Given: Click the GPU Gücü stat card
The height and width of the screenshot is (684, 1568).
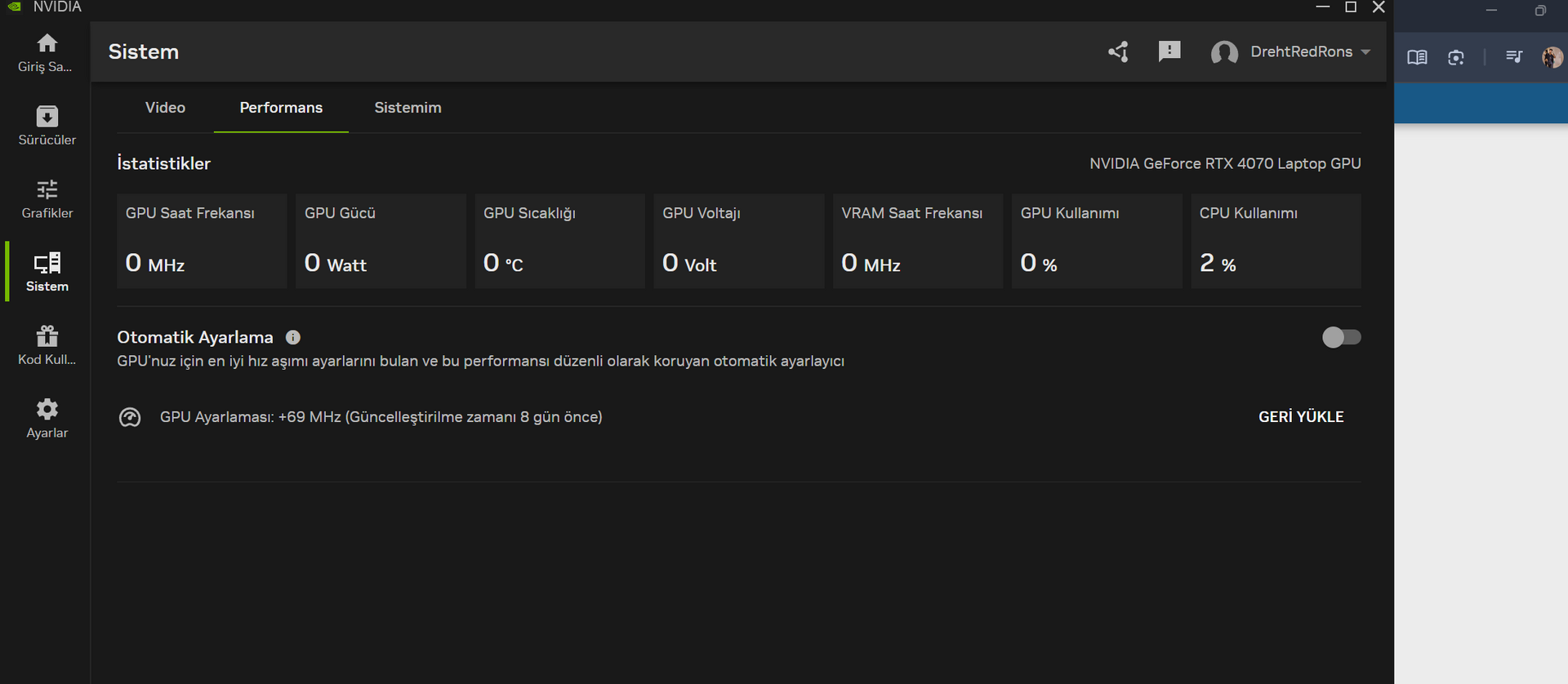Looking at the screenshot, I should (x=381, y=241).
